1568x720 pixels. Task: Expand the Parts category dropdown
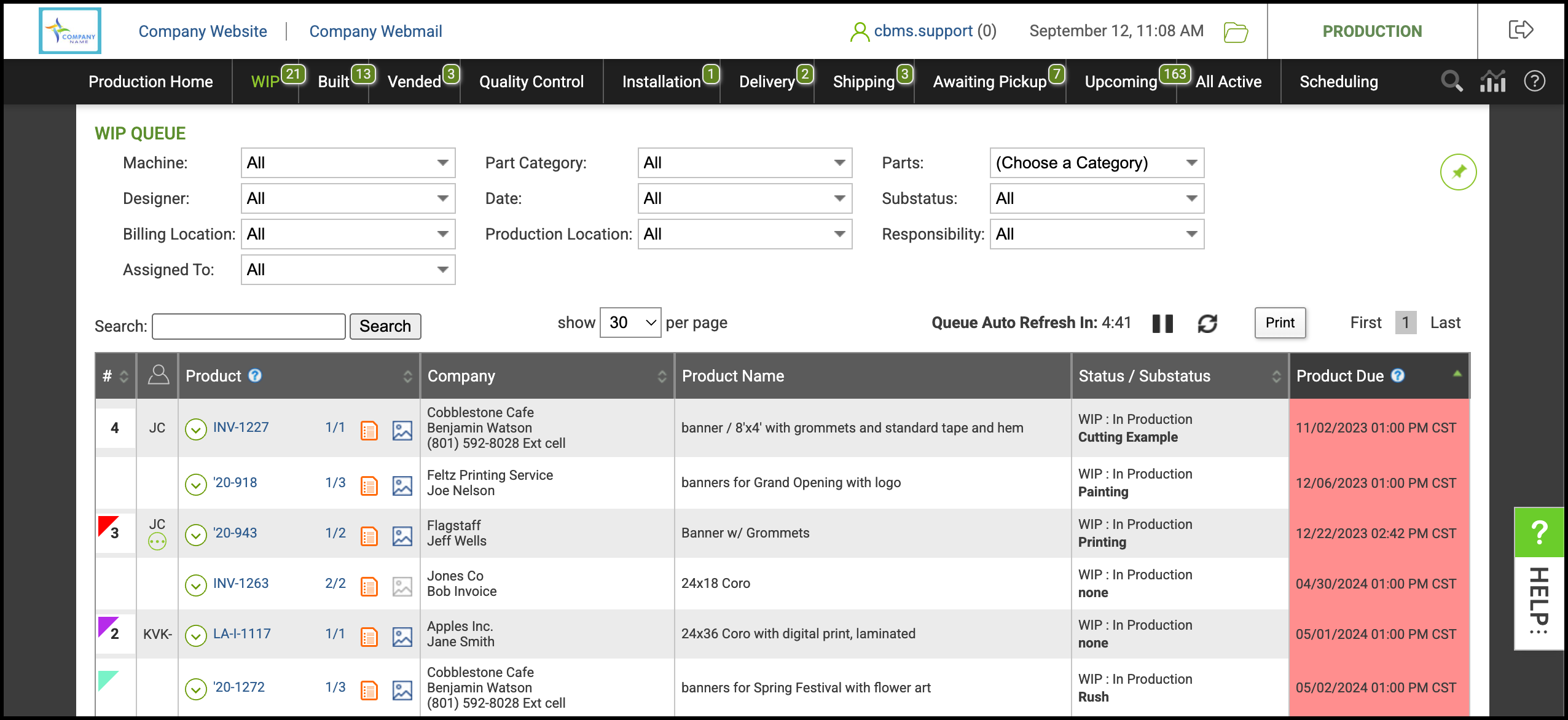[x=1097, y=163]
